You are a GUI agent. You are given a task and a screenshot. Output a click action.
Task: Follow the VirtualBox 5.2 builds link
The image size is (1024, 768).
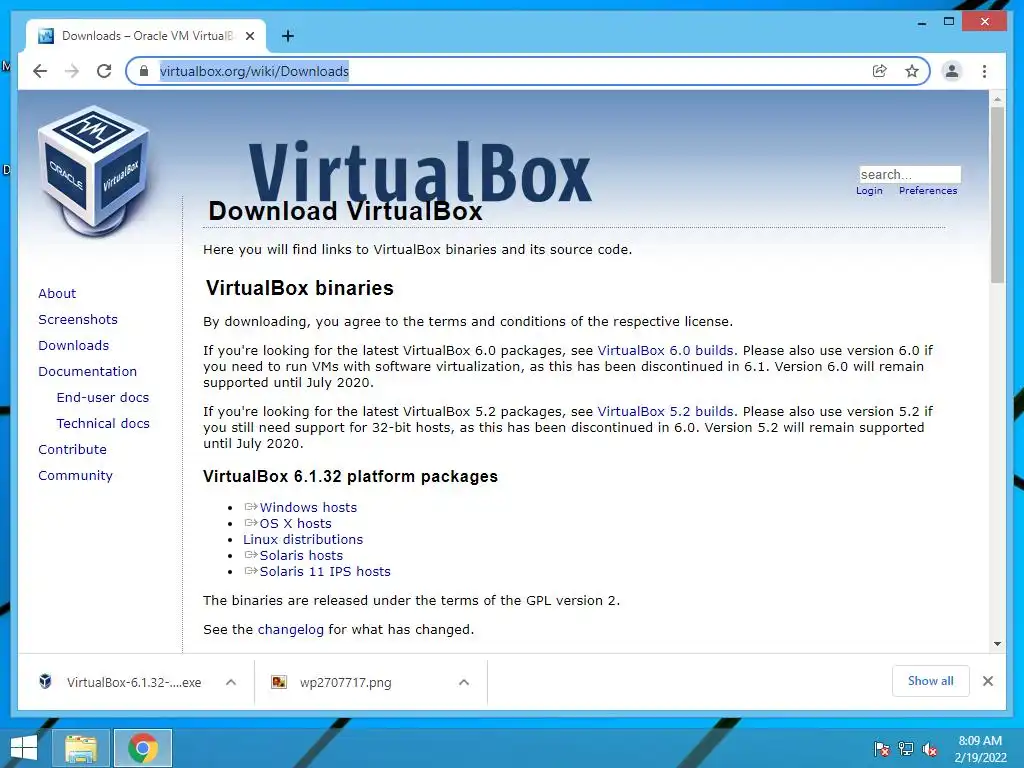[x=665, y=412]
